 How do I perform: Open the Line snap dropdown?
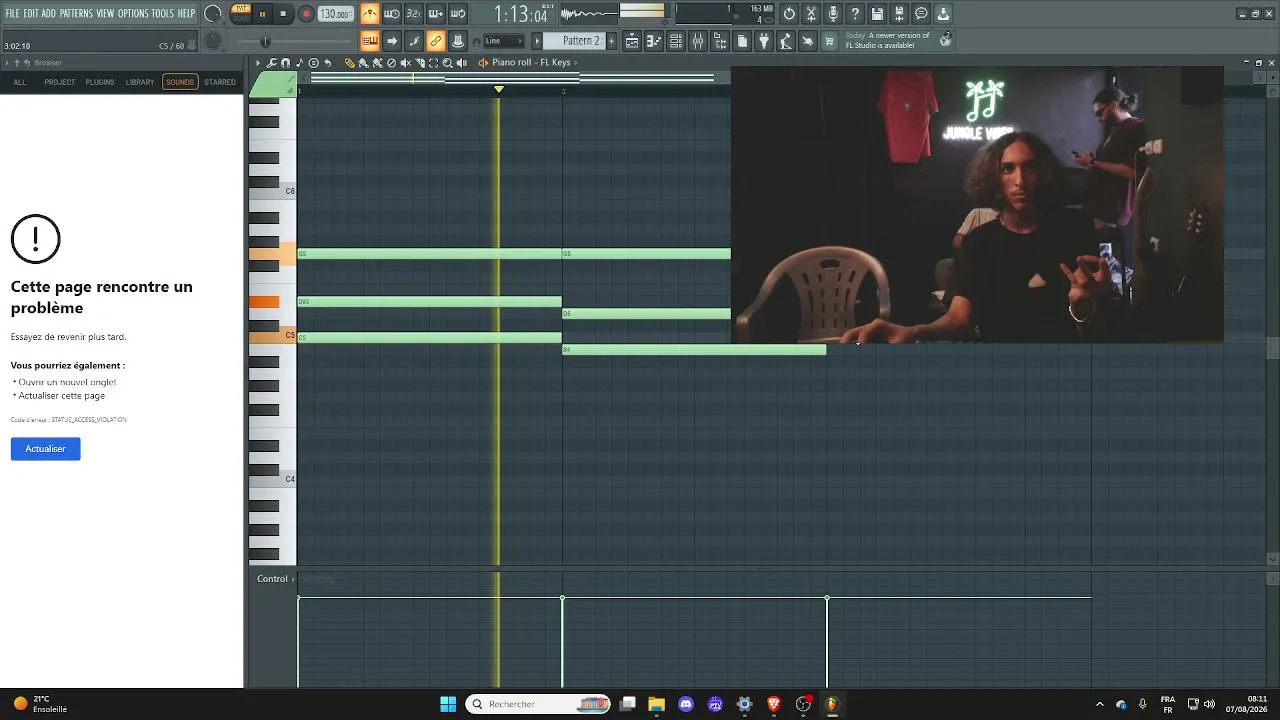(503, 41)
